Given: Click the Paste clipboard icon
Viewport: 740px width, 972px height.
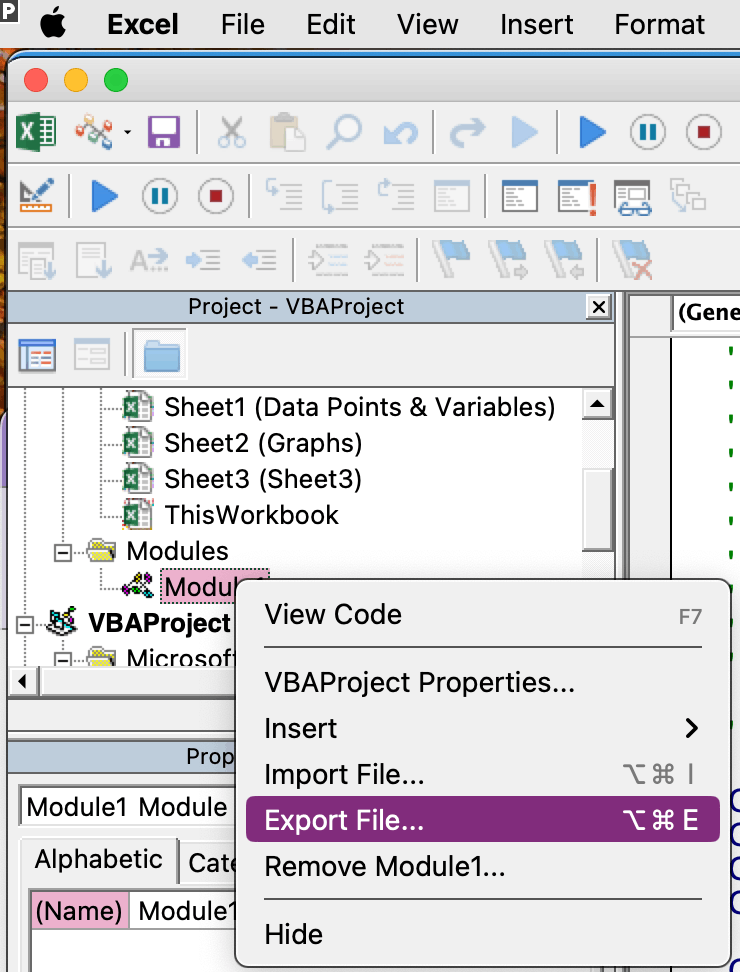Looking at the screenshot, I should [287, 131].
